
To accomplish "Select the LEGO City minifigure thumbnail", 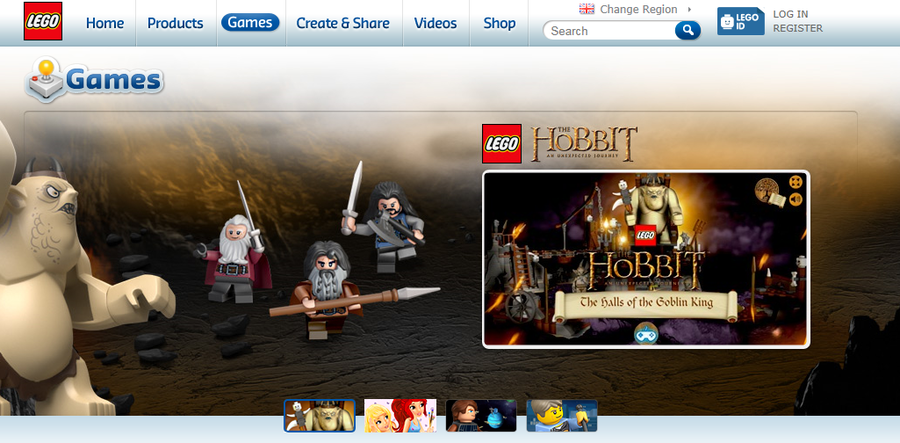I will [x=562, y=416].
